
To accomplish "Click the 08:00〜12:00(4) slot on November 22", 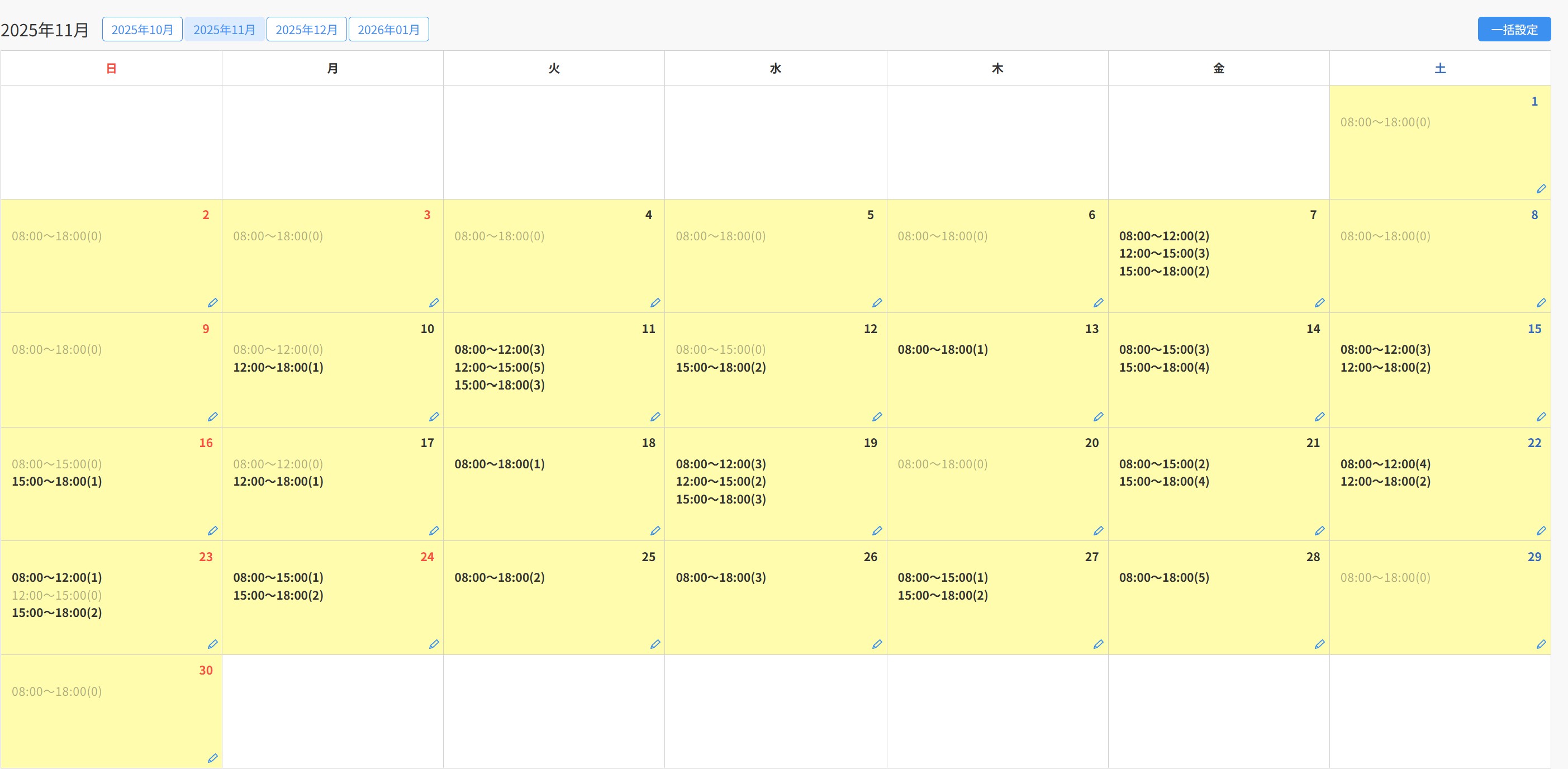I will 1385,463.
